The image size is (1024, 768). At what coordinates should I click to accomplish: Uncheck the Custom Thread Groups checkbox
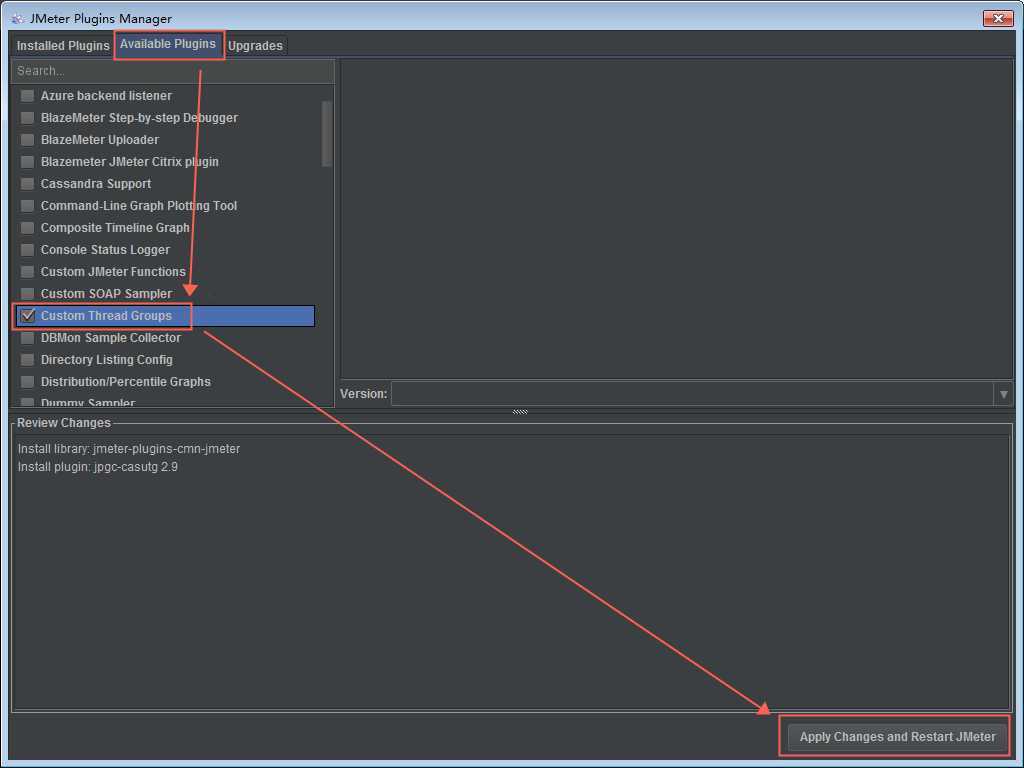coord(27,316)
